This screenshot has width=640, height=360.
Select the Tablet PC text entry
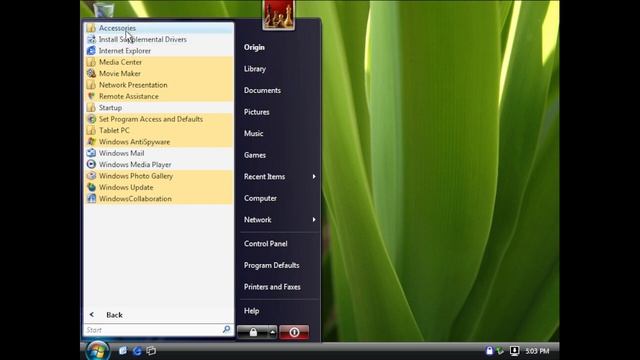point(114,131)
